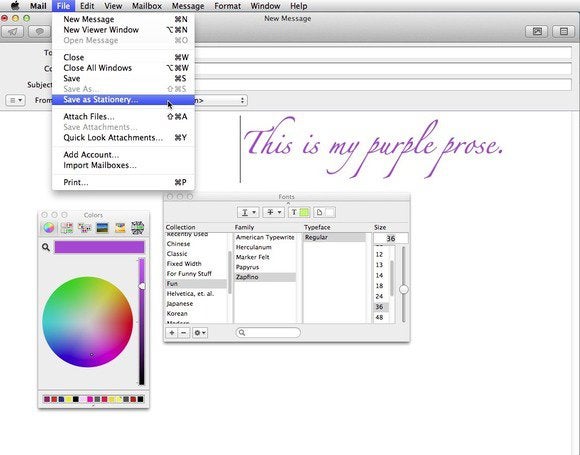Viewport: 580px width, 455px height.
Task: Choose Close All Windows
Action: (x=123, y=68)
